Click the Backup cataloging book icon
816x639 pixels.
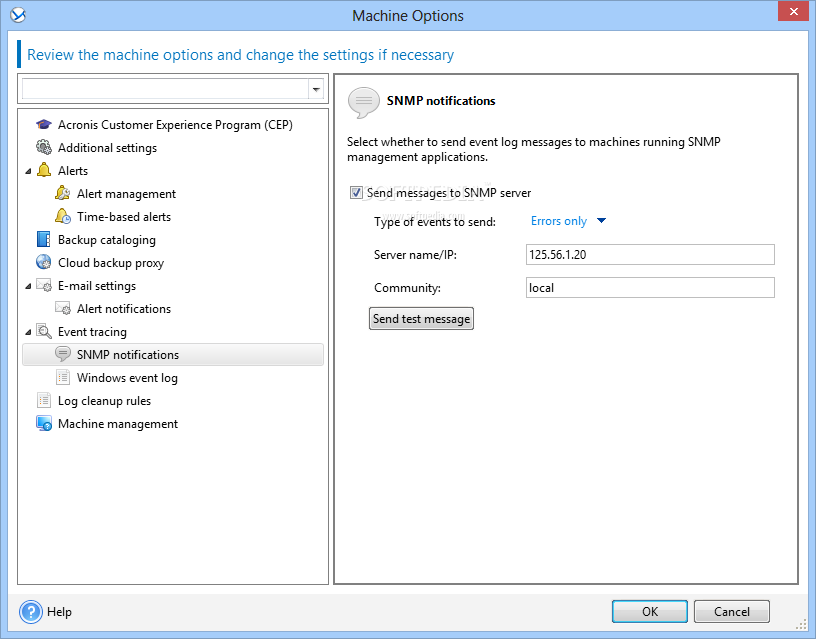[44, 239]
